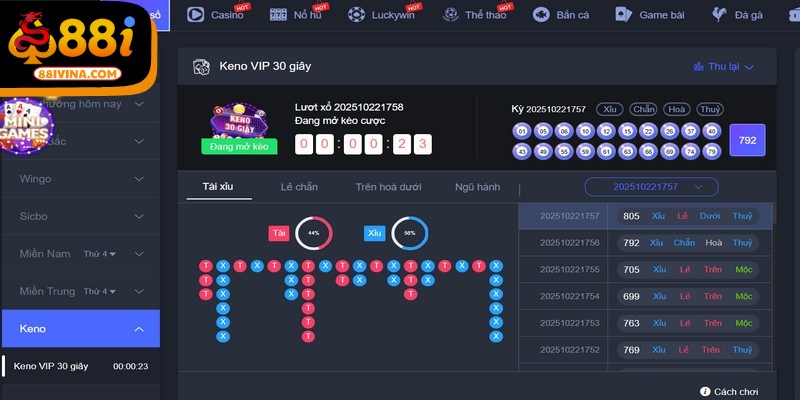The height and width of the screenshot is (400, 800).
Task: Open the Game bài cards icon
Action: [623, 15]
